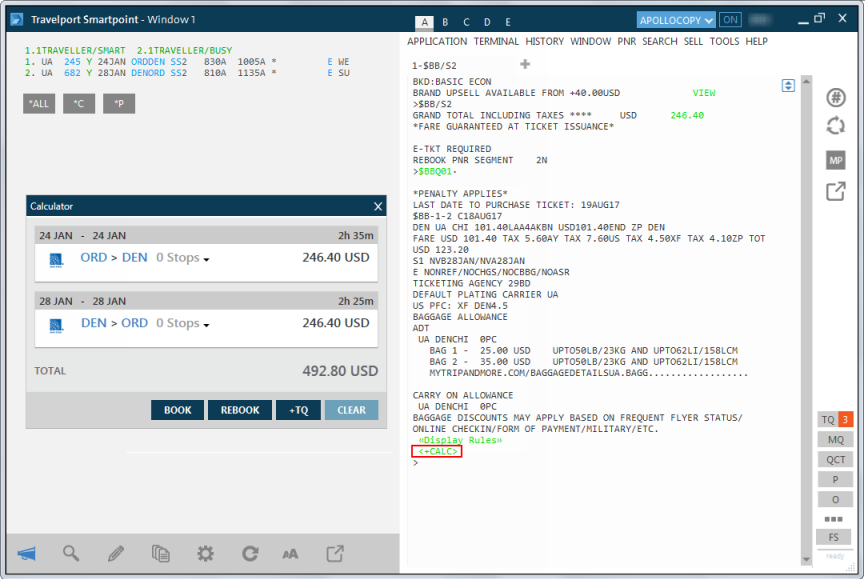
Task: Click the hash symbol icon in sidebar
Action: 836,97
